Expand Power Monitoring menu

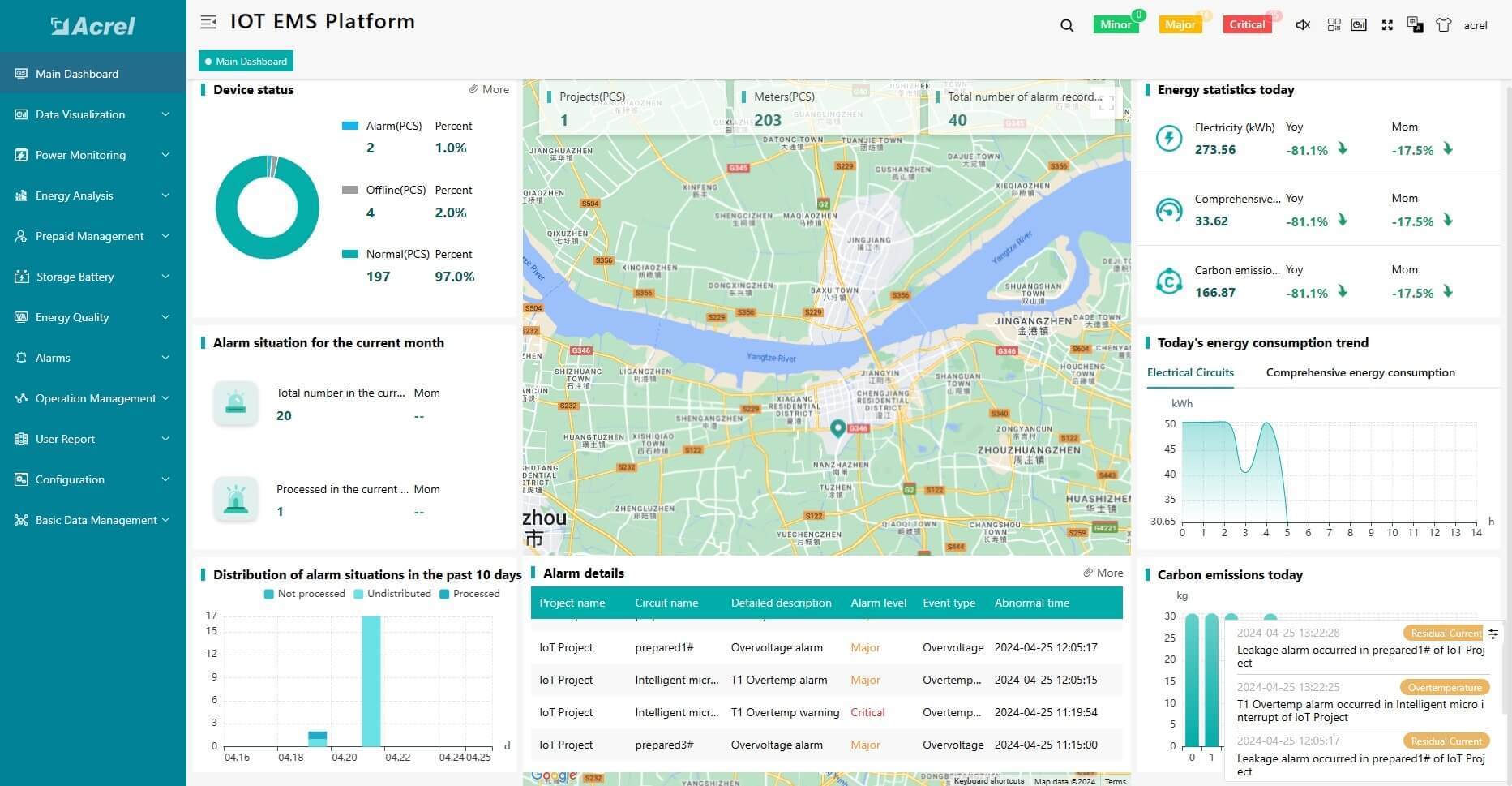[x=93, y=155]
